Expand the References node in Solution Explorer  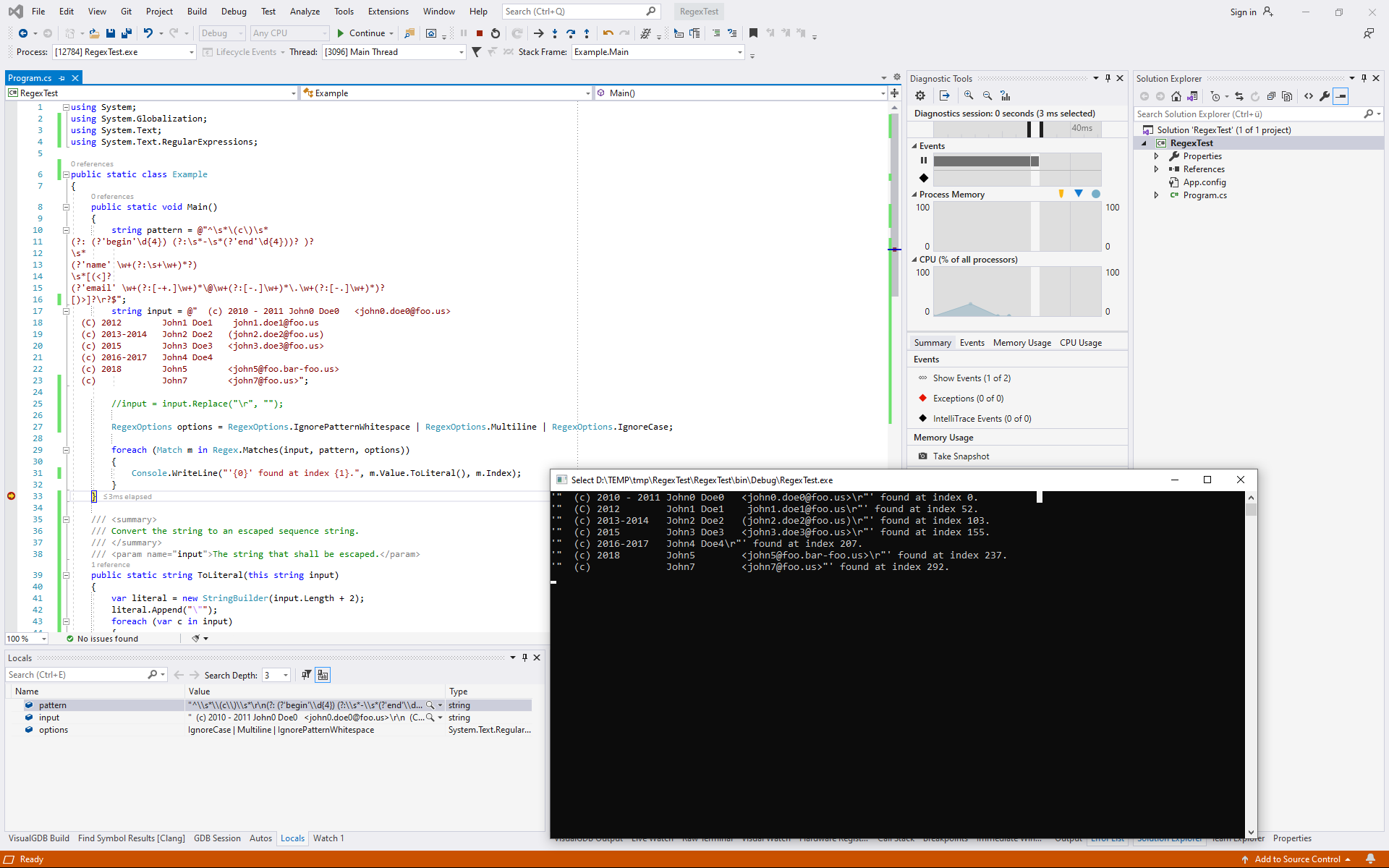point(1156,169)
